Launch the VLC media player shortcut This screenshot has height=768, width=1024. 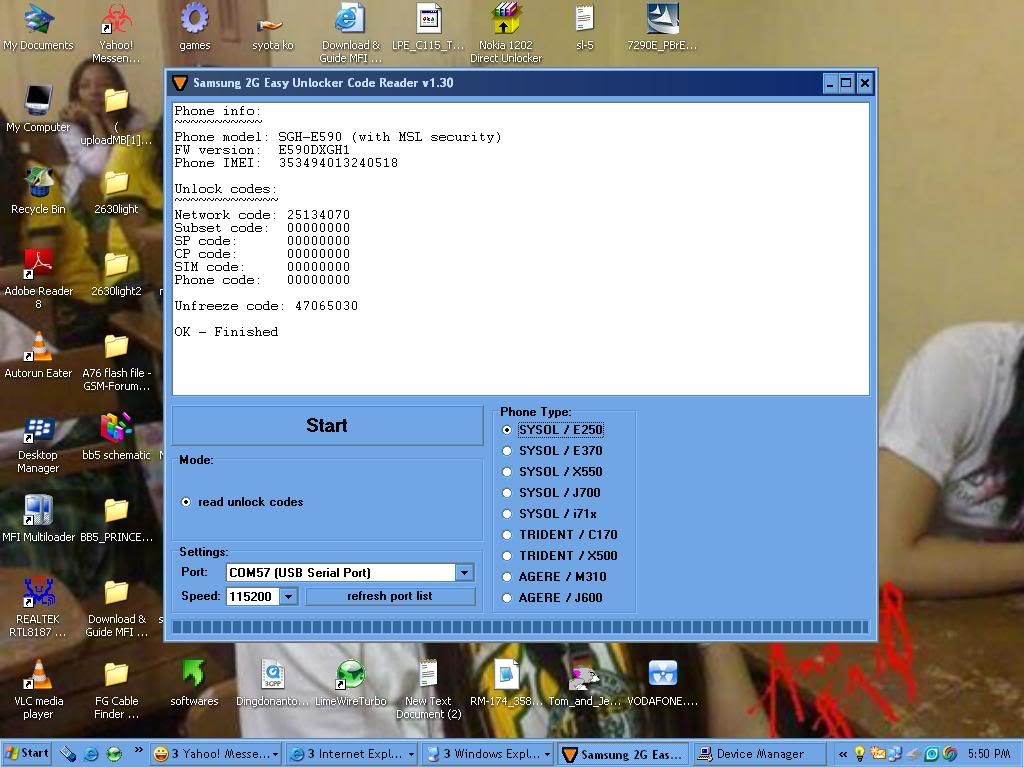(38, 689)
